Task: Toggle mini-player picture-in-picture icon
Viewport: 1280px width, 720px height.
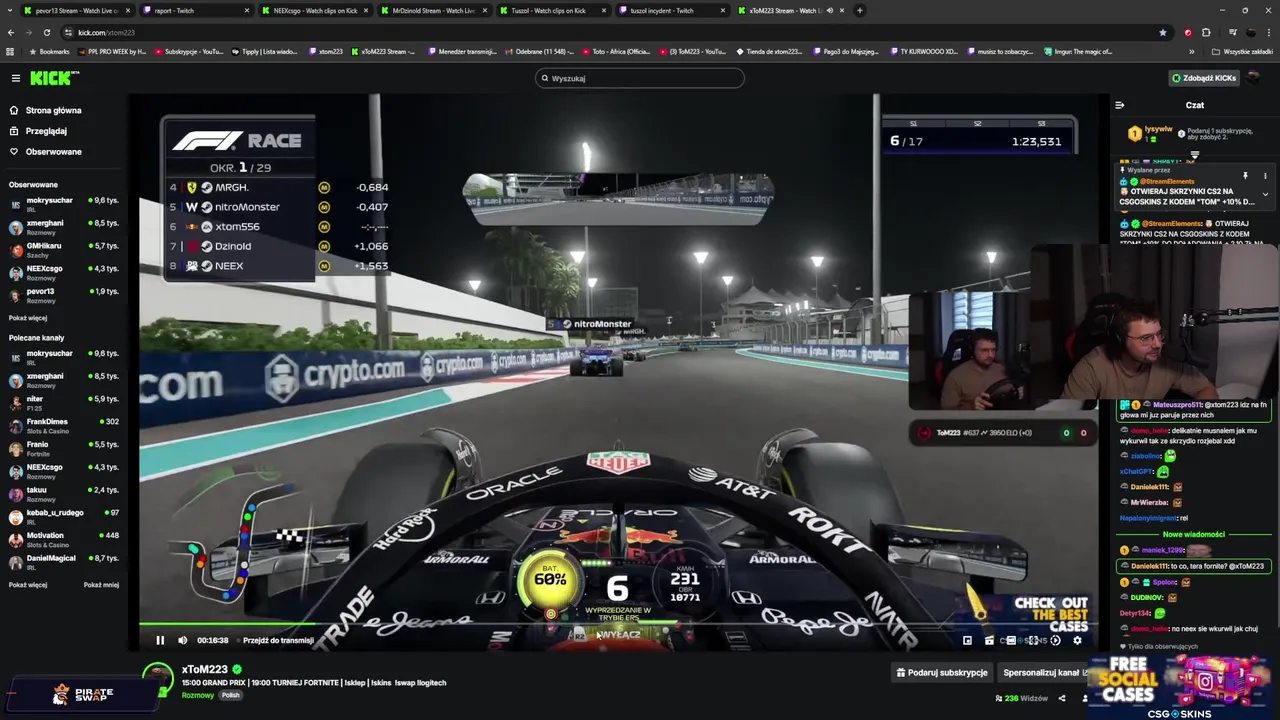Action: click(967, 640)
